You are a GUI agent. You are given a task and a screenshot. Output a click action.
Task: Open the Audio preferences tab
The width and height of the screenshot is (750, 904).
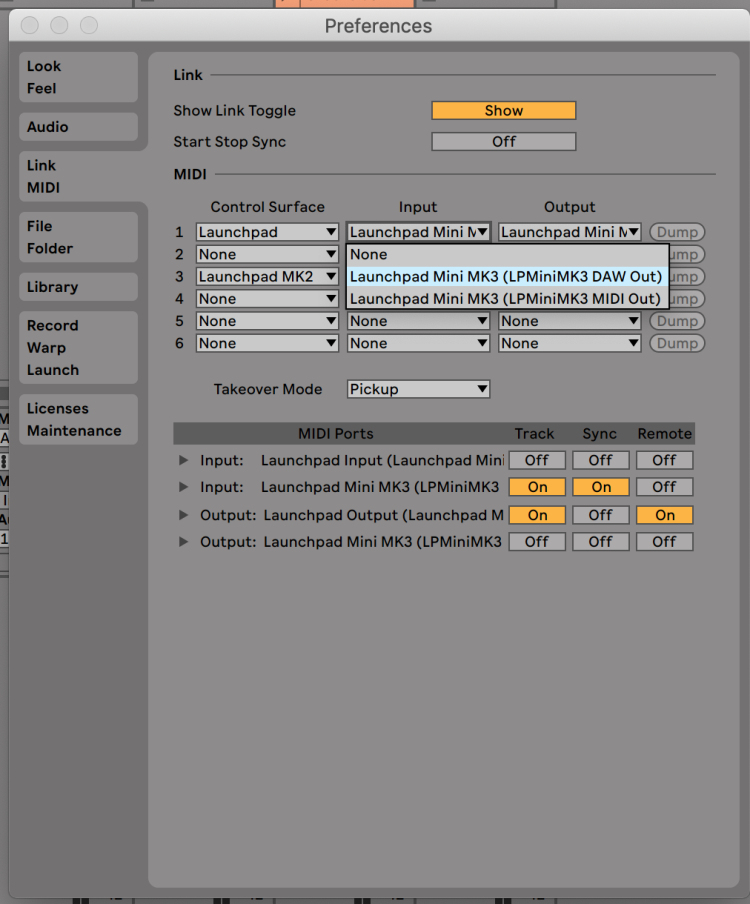pyautogui.click(x=78, y=127)
